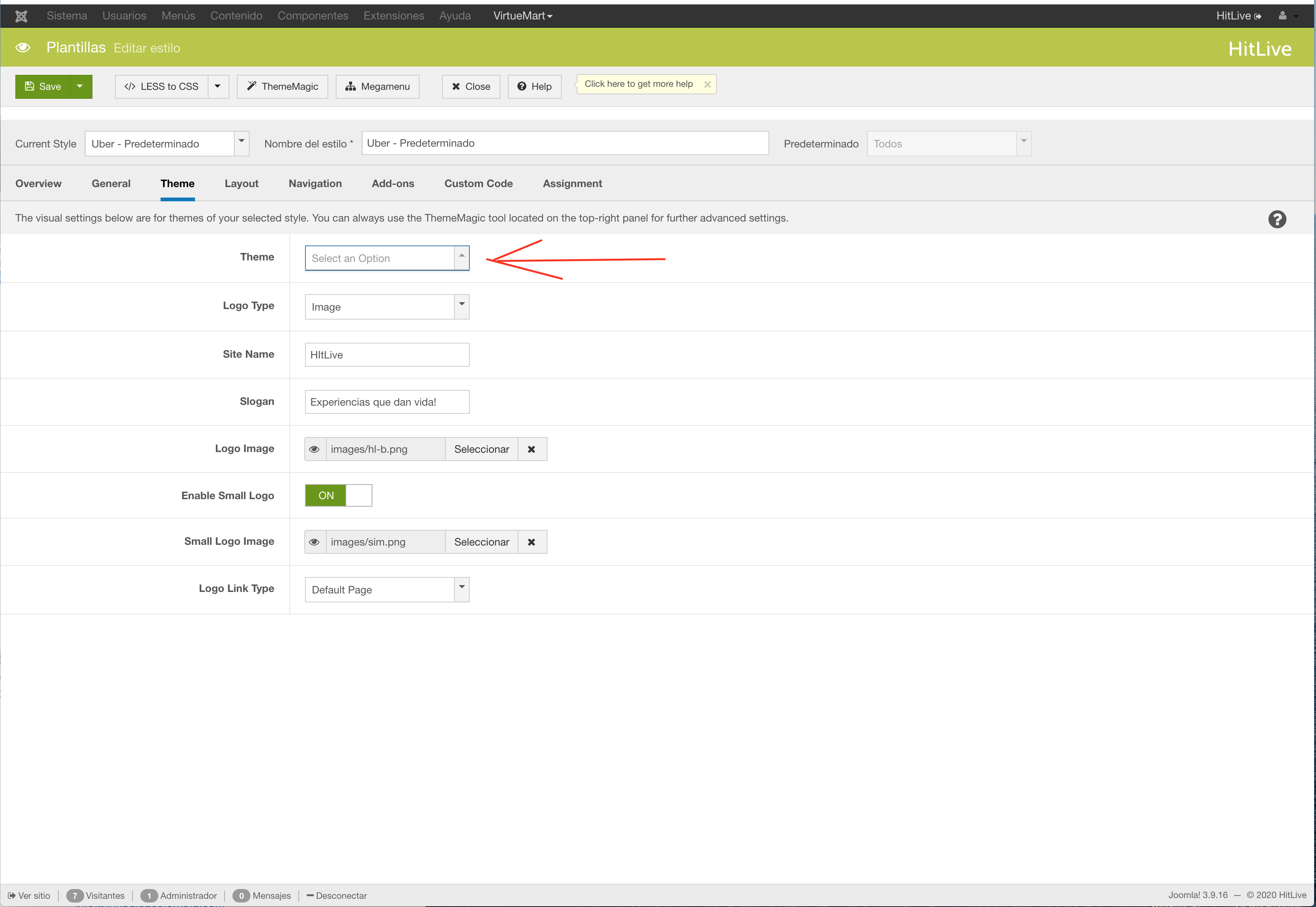The height and width of the screenshot is (907, 1316).
Task: Expand LESS to CSS dropdown arrow
Action: point(218,86)
